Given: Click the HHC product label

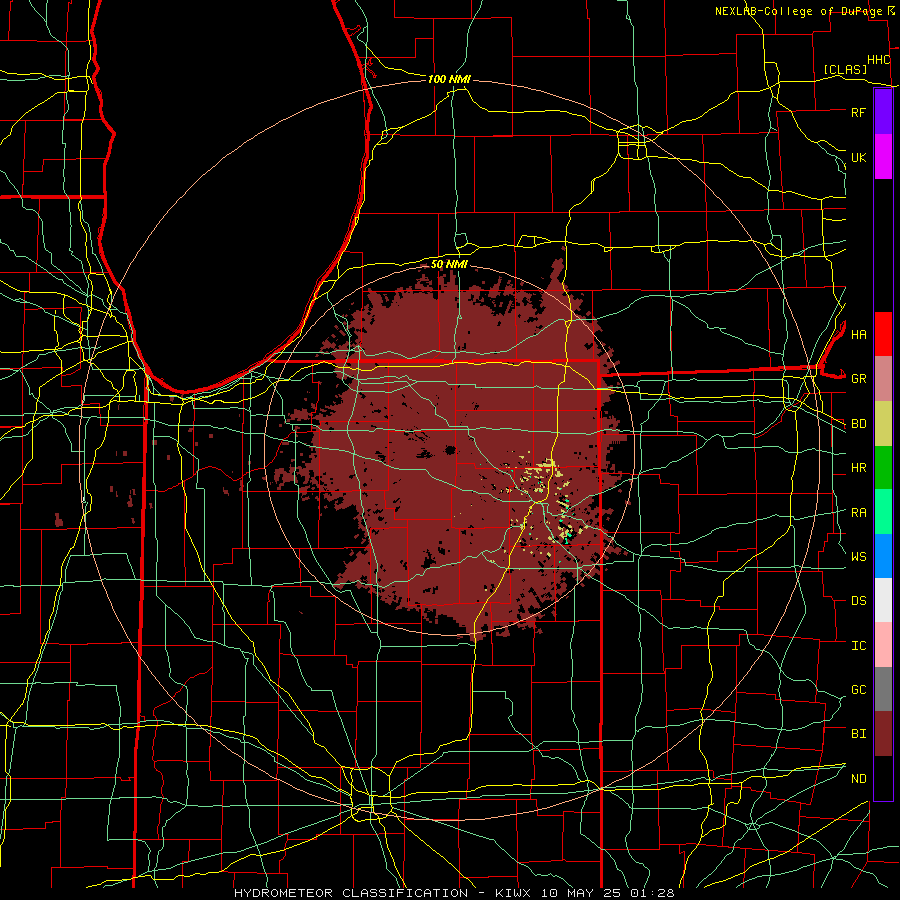Looking at the screenshot, I should [878, 60].
